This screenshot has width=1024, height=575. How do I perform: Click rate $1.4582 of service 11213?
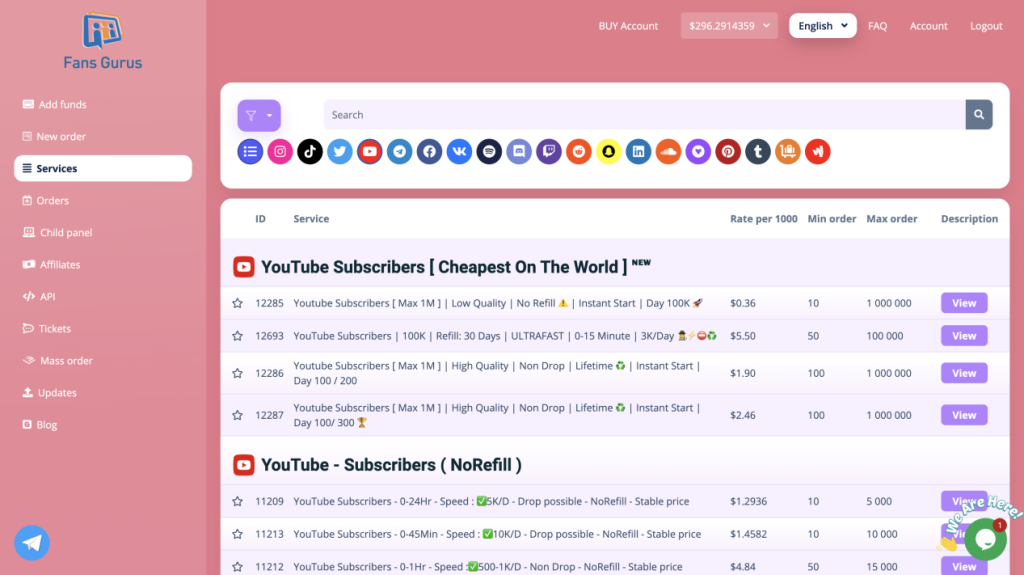pyautogui.click(x=748, y=534)
